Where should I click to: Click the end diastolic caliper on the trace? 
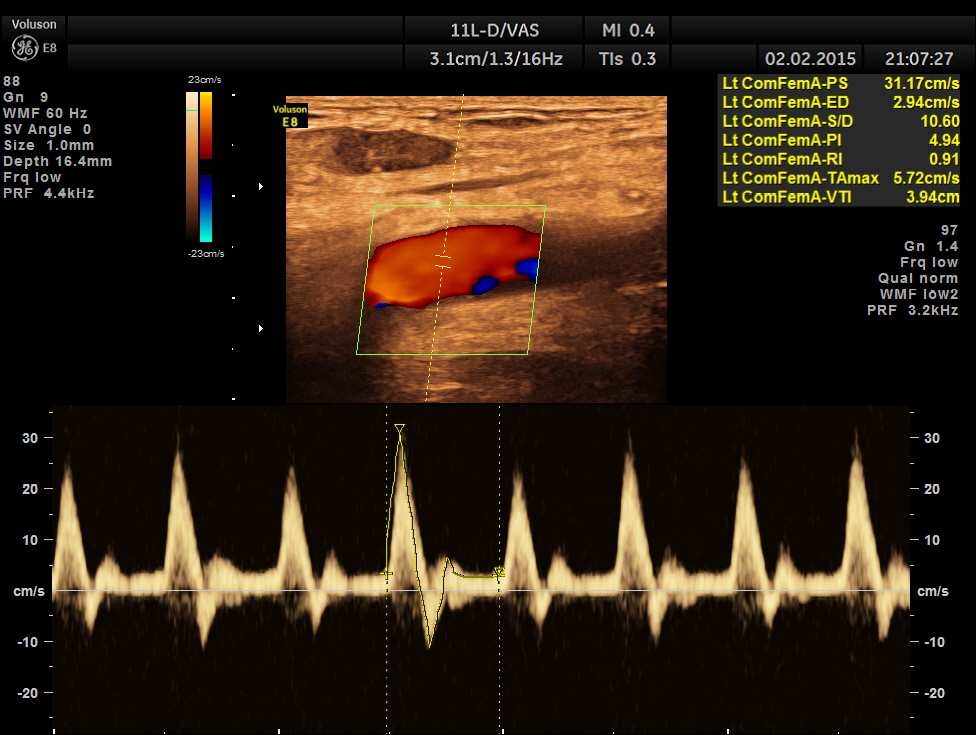500,573
